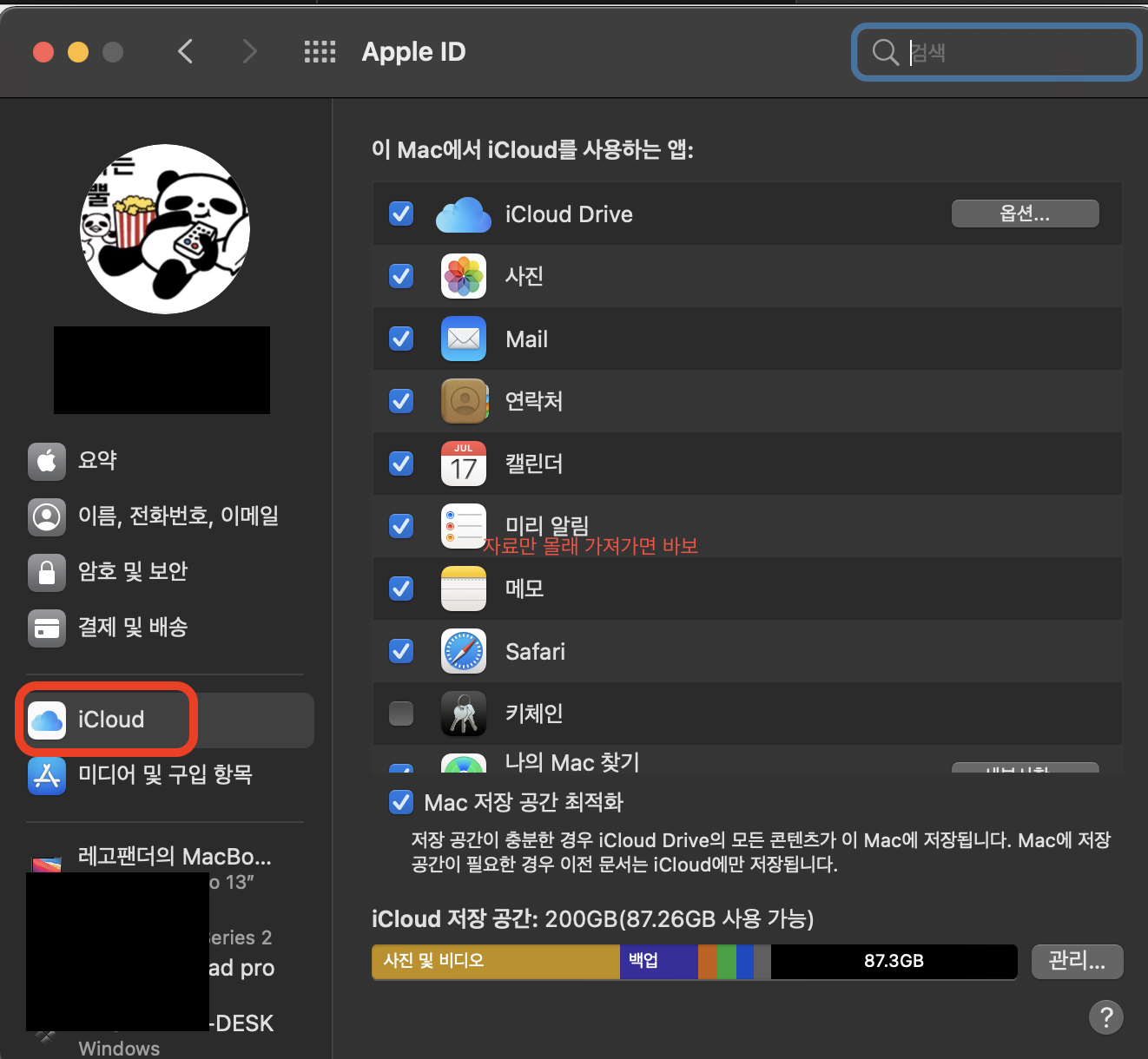Viewport: 1148px width, 1059px height.
Task: Click the 관리... storage button
Action: pyautogui.click(x=1077, y=961)
